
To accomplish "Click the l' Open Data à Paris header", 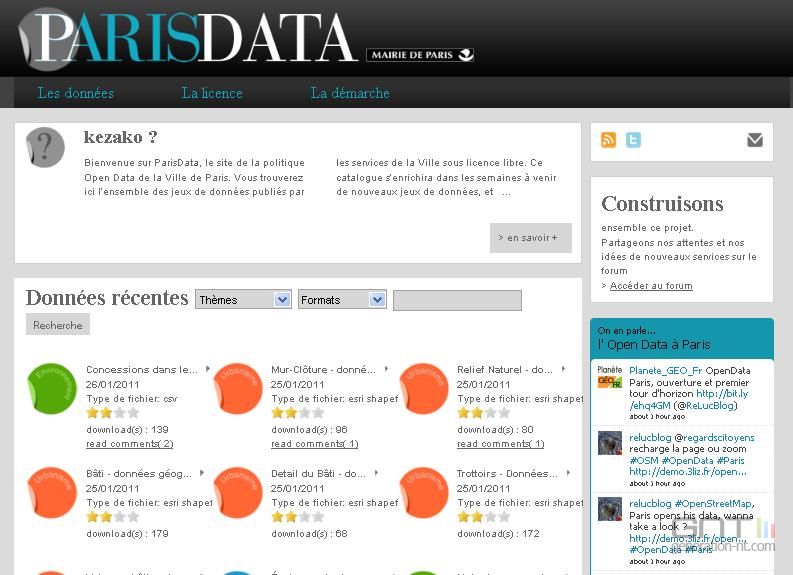I will [x=653, y=345].
